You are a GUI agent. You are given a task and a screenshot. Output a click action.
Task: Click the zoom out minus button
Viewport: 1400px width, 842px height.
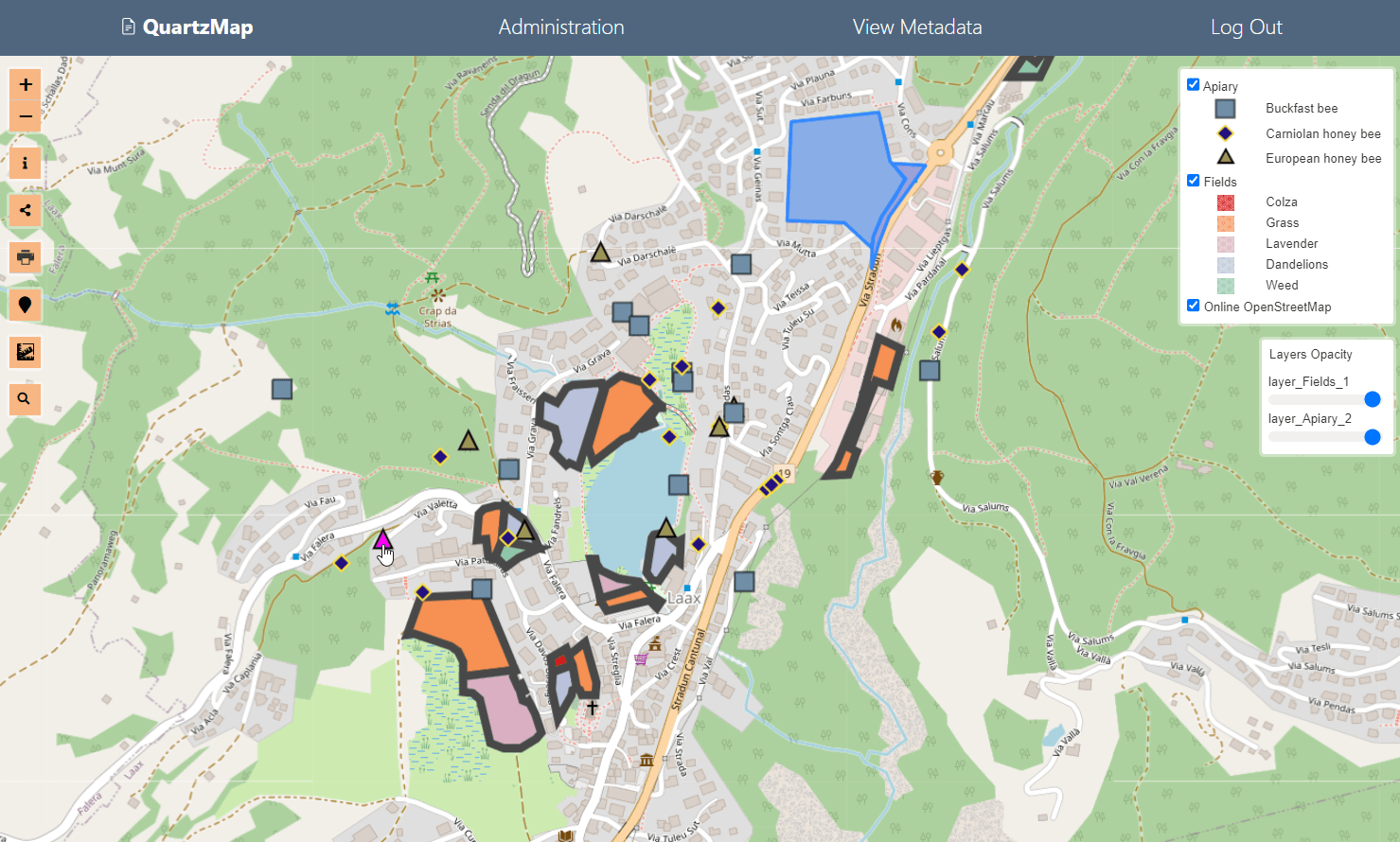26,116
